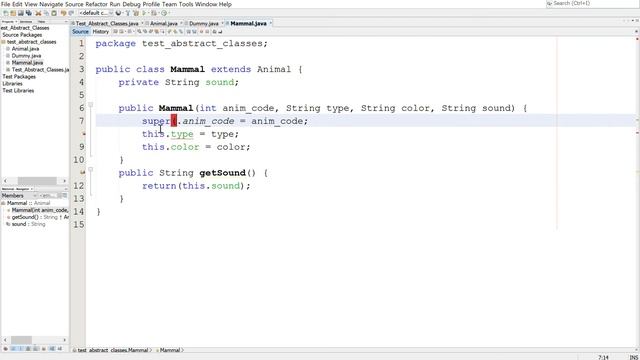Select the sound : String field in Navigator
This screenshot has height=360, width=640.
28,224
